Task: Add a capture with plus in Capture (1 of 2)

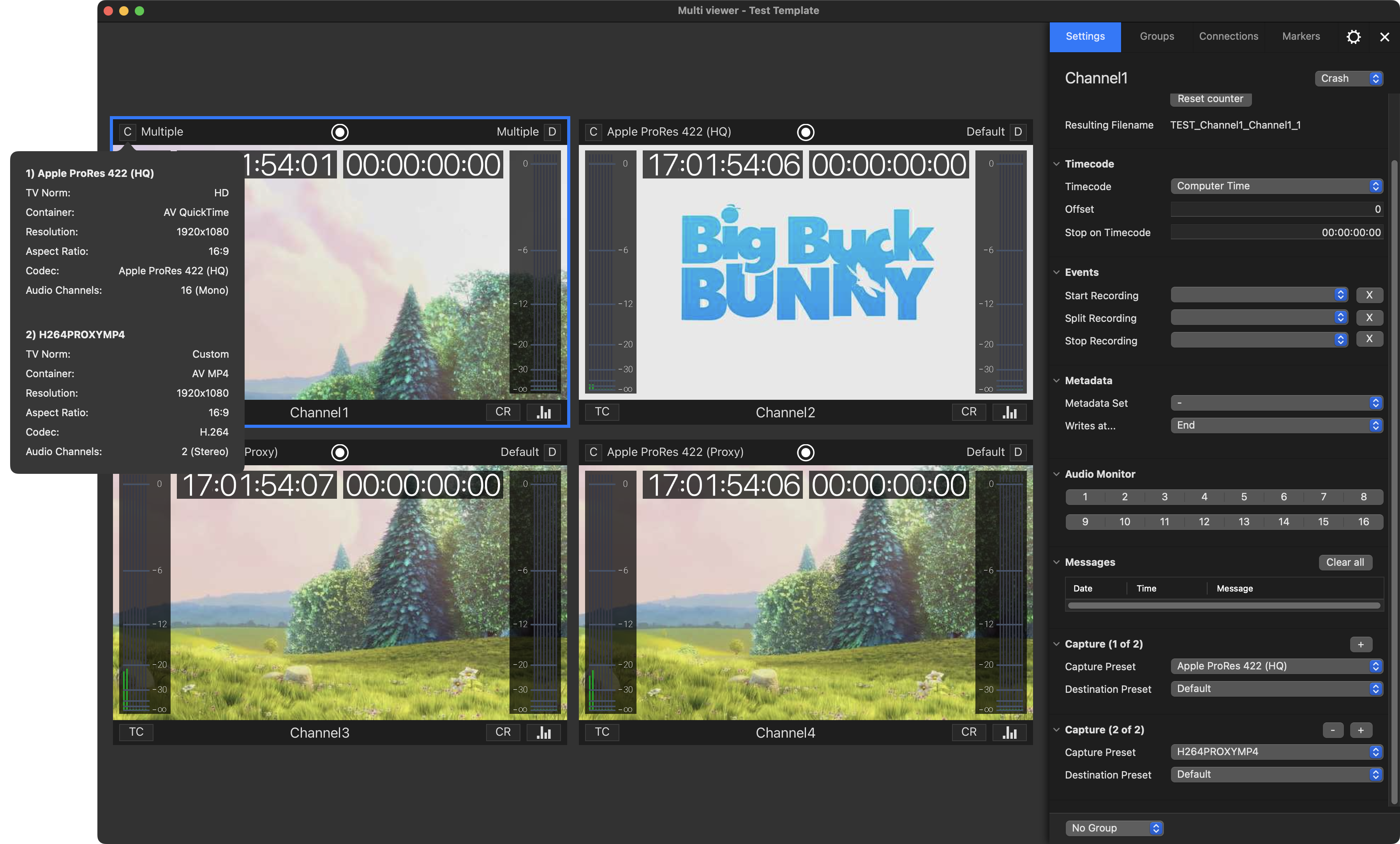Action: pyautogui.click(x=1361, y=644)
